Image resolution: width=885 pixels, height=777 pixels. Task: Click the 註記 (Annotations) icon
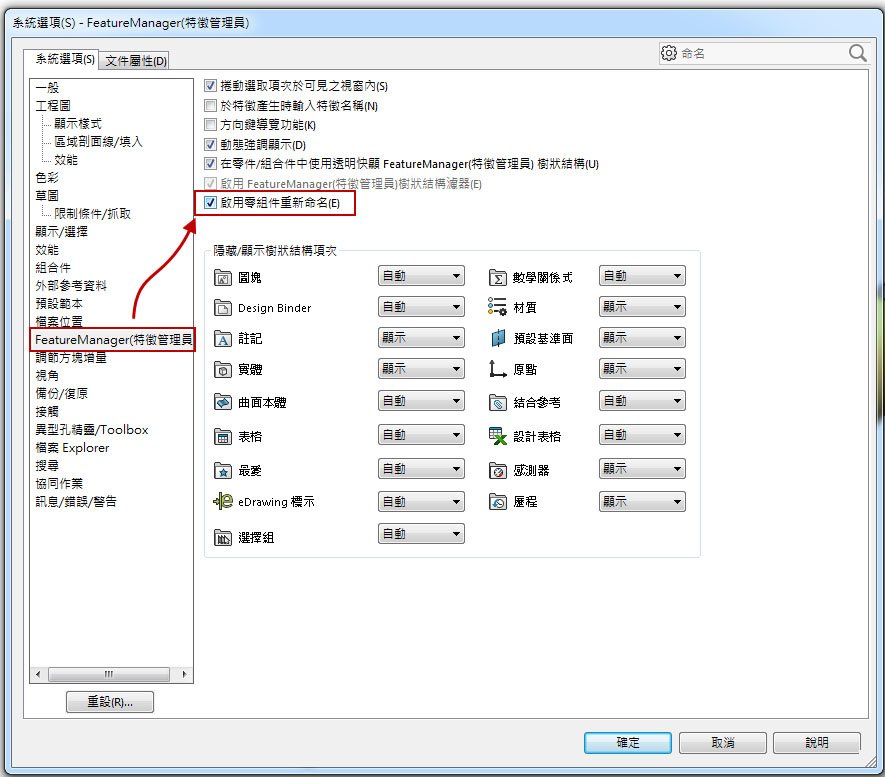(x=223, y=340)
